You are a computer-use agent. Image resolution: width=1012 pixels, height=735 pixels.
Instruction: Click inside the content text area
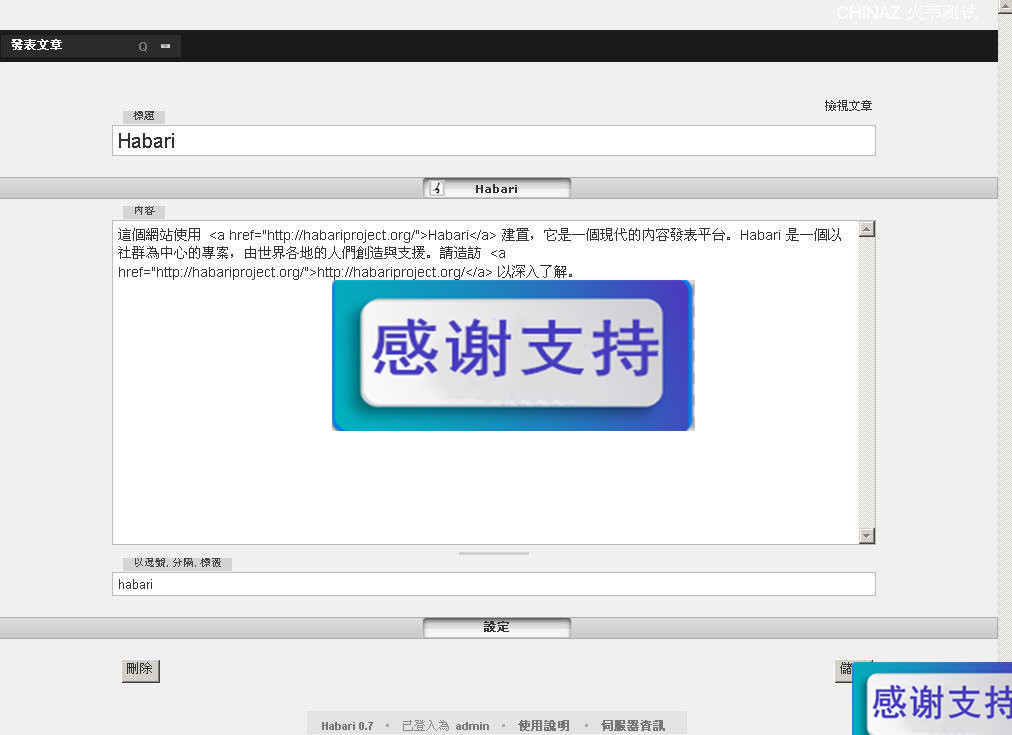[x=485, y=383]
